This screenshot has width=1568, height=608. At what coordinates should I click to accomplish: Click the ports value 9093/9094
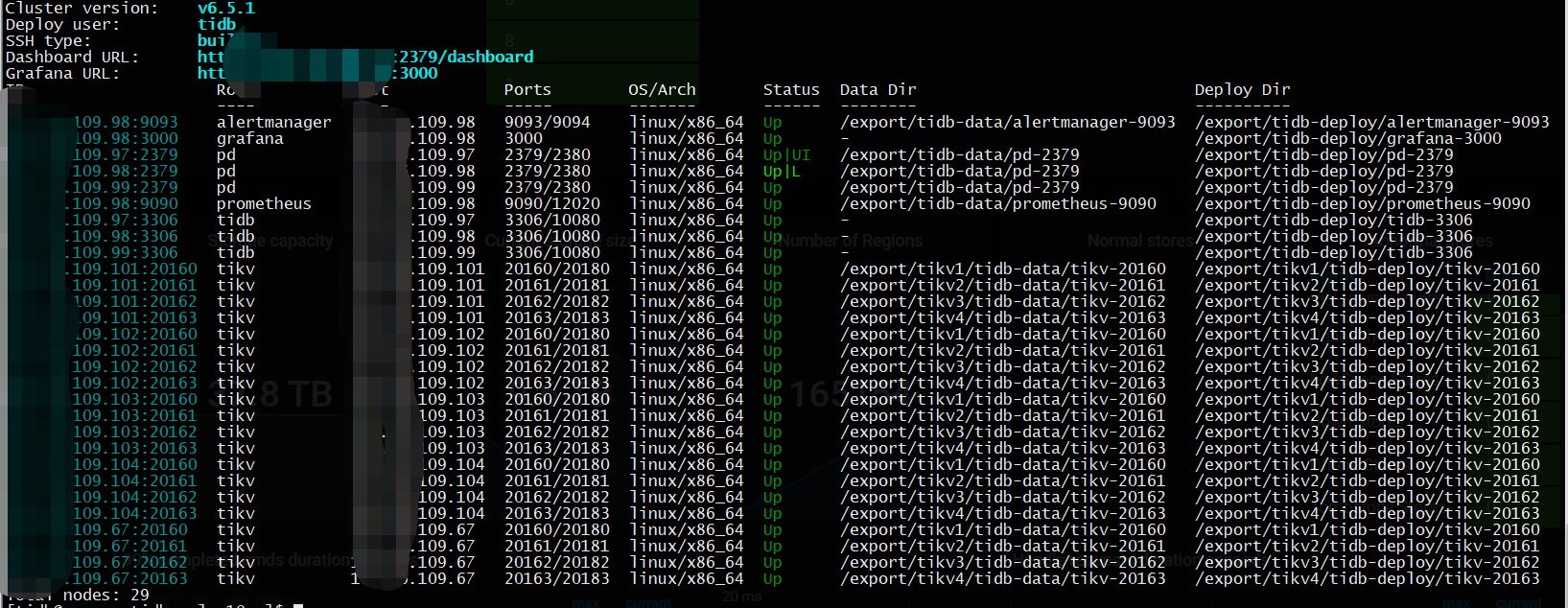point(547,122)
